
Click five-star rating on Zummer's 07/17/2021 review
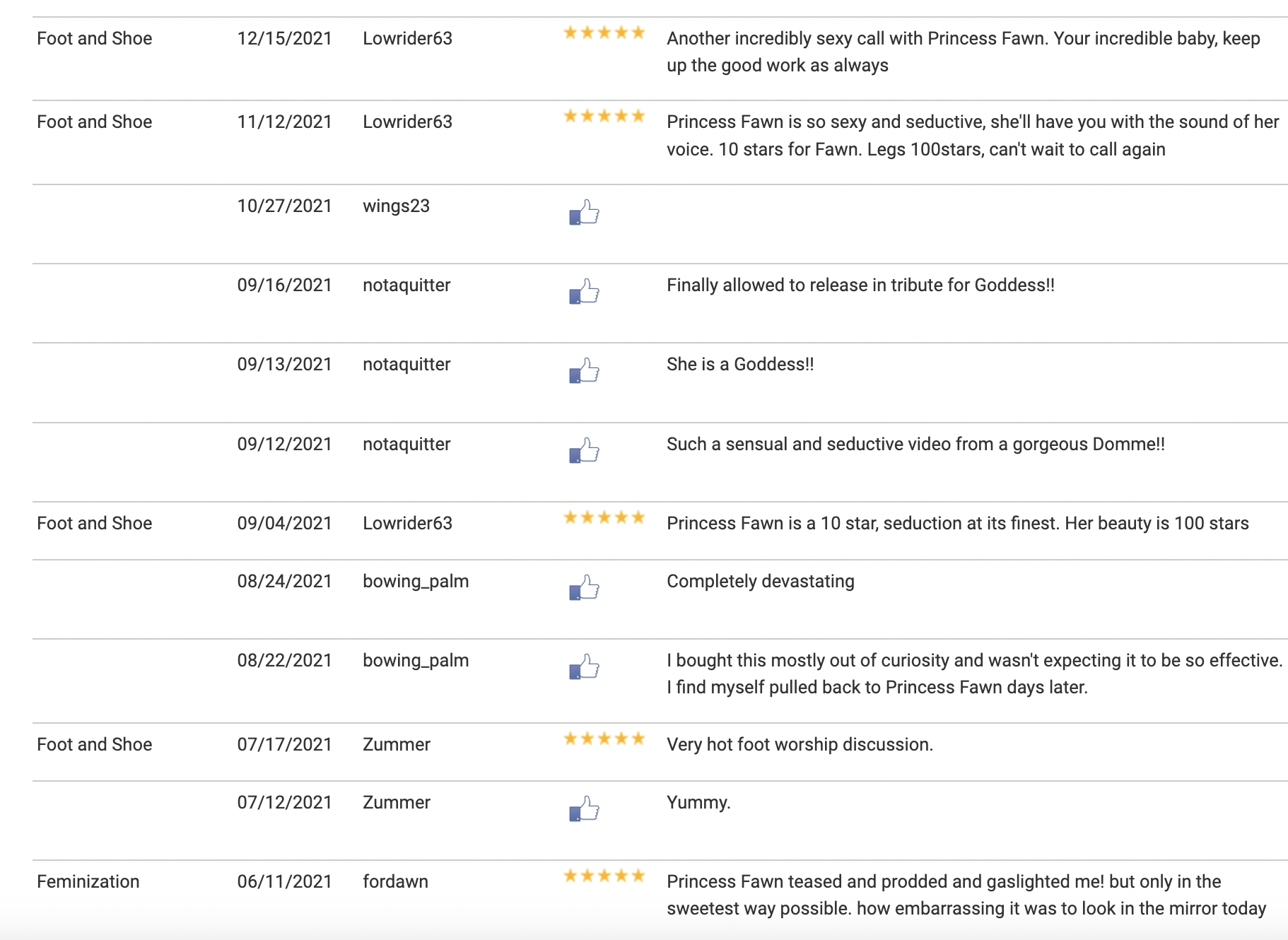tap(604, 739)
